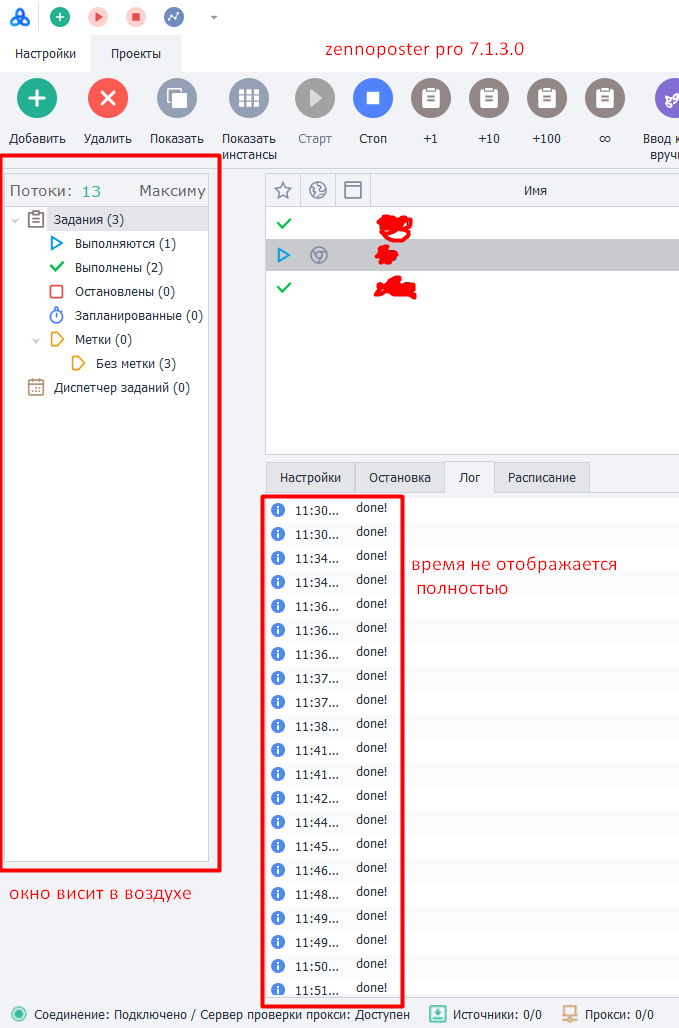Image resolution: width=679 pixels, height=1028 pixels.
Task: Collapse the Метки (0) tree node
Action: [x=36, y=340]
